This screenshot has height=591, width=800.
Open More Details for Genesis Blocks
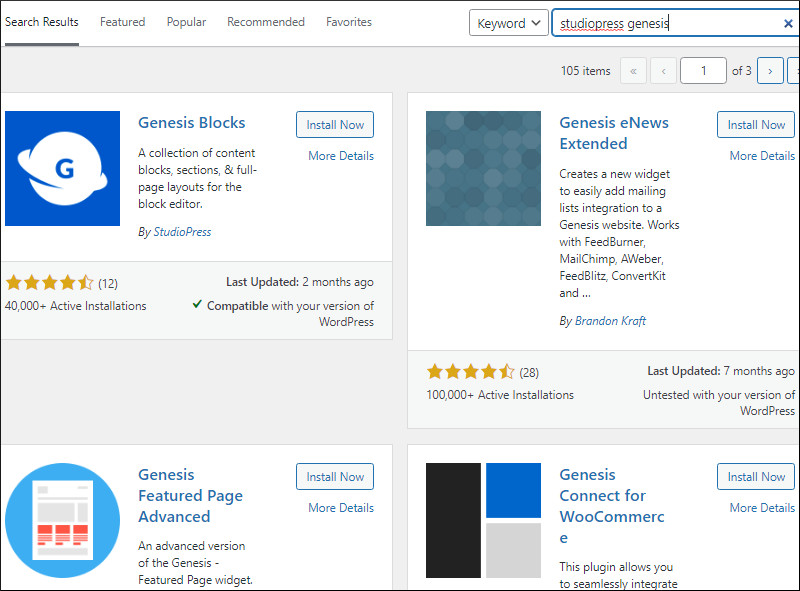click(x=341, y=156)
